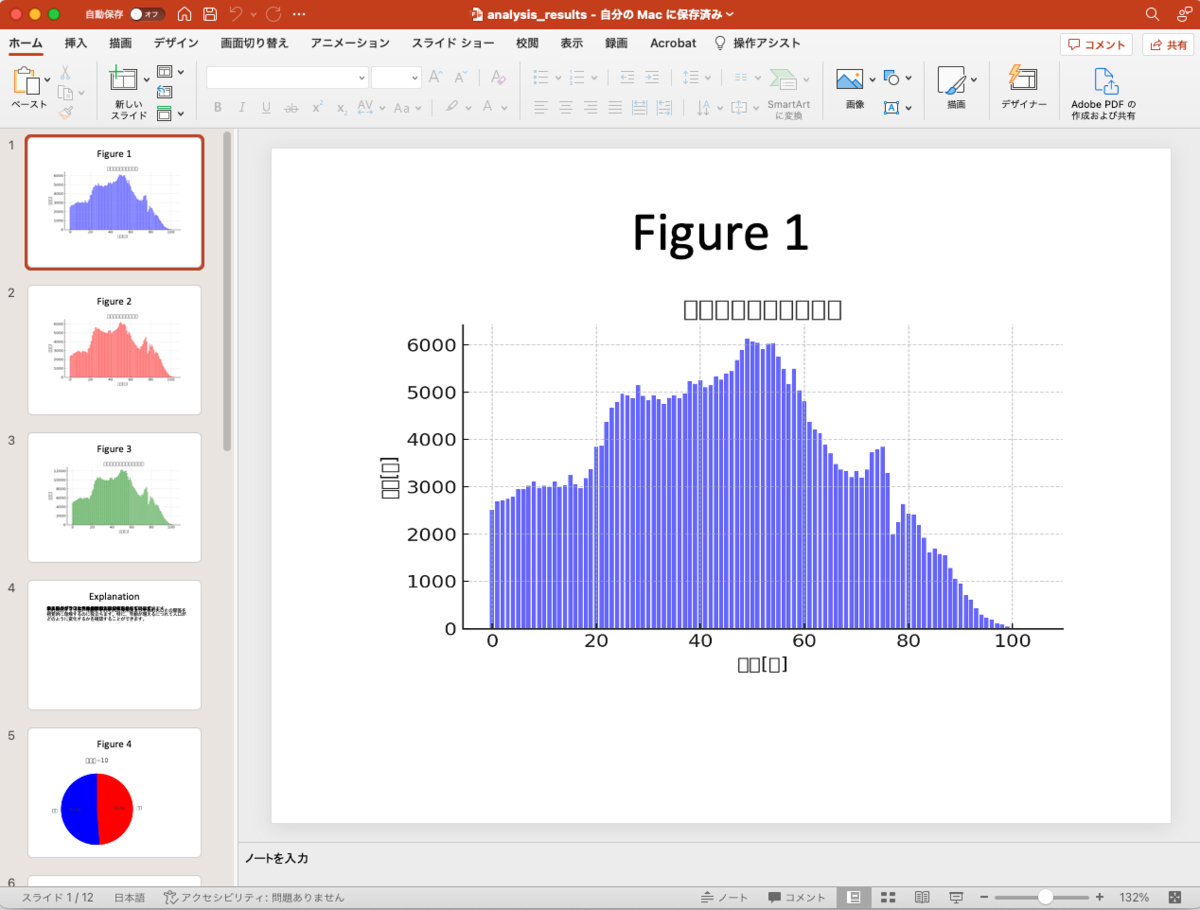Click the fit slide to window icon
The image size is (1200, 910).
click(1177, 897)
